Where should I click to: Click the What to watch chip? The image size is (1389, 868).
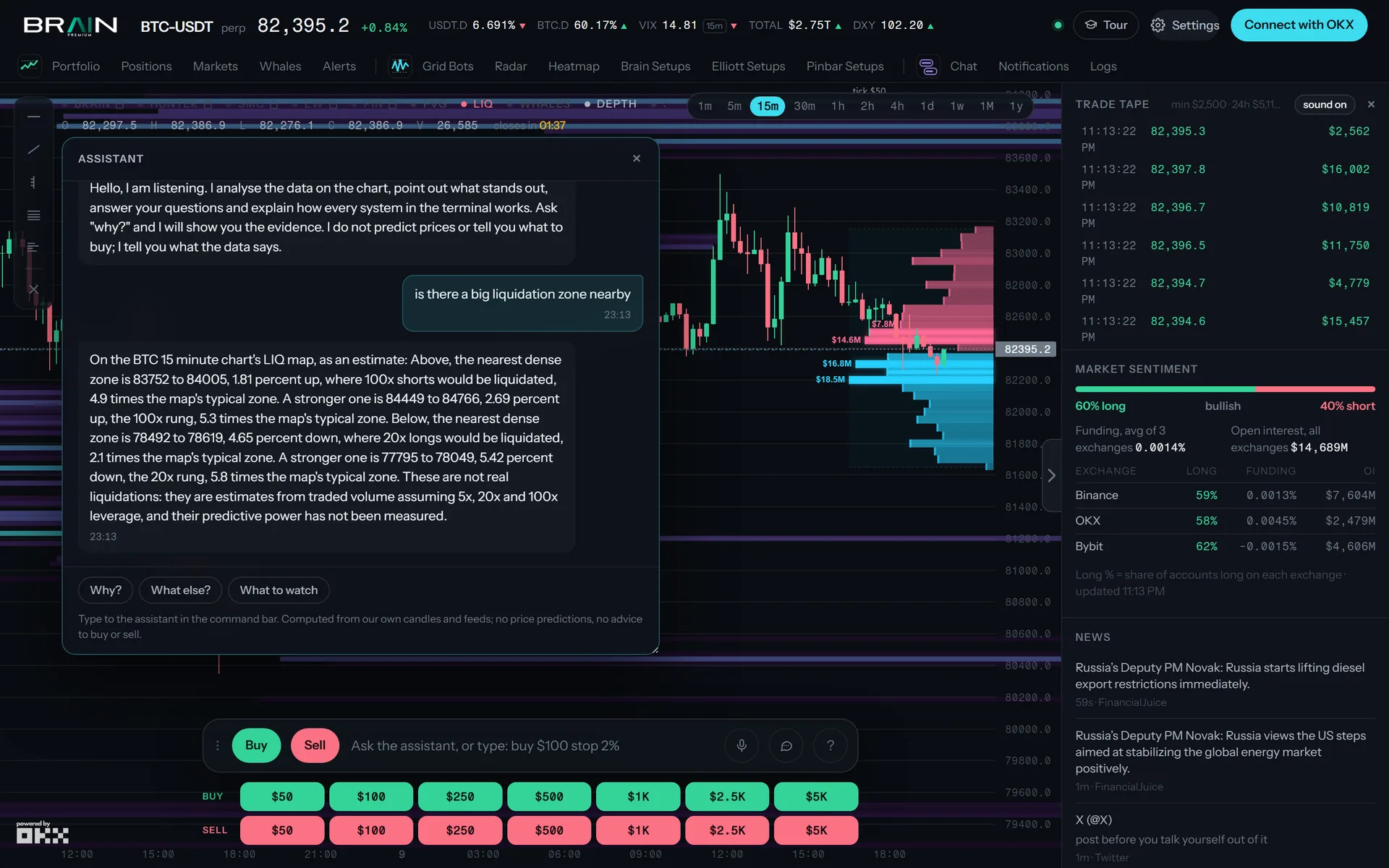coord(279,590)
